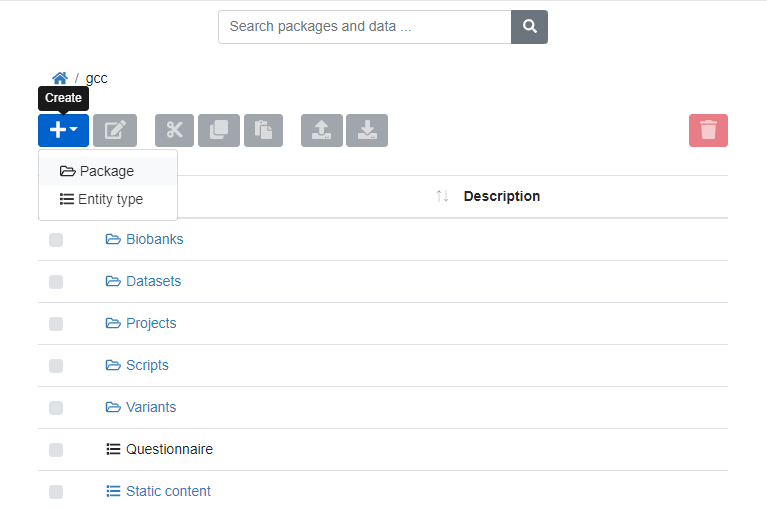This screenshot has width=767, height=509.
Task: Click the download icon button
Action: click(x=367, y=130)
